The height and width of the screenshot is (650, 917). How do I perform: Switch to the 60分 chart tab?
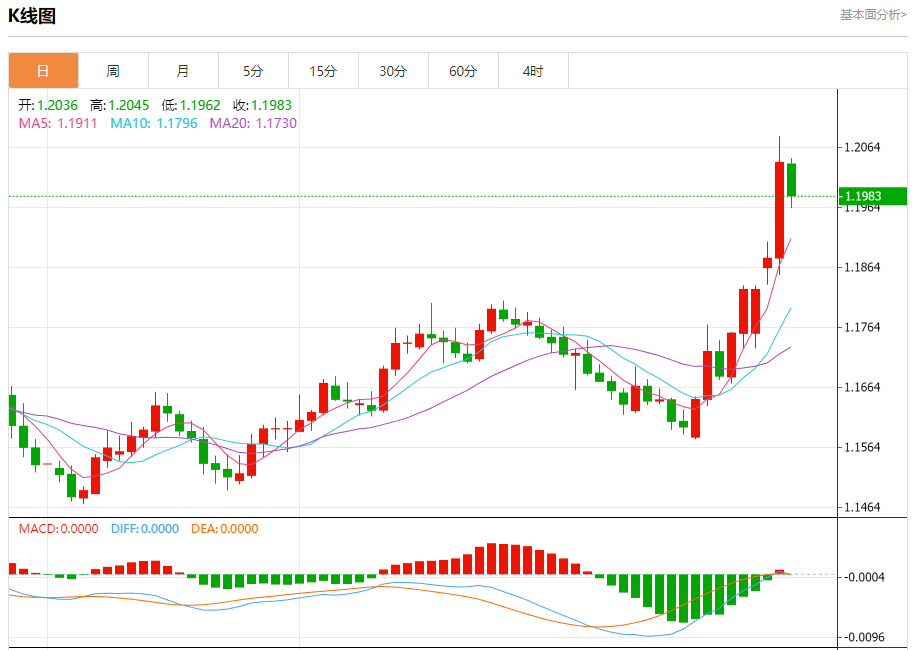tap(463, 71)
